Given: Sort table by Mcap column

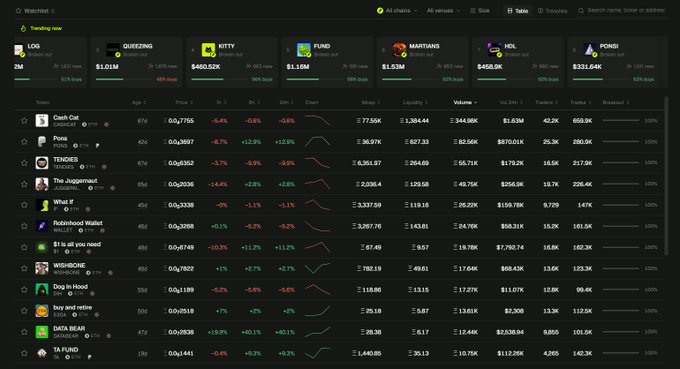Looking at the screenshot, I should [371, 102].
